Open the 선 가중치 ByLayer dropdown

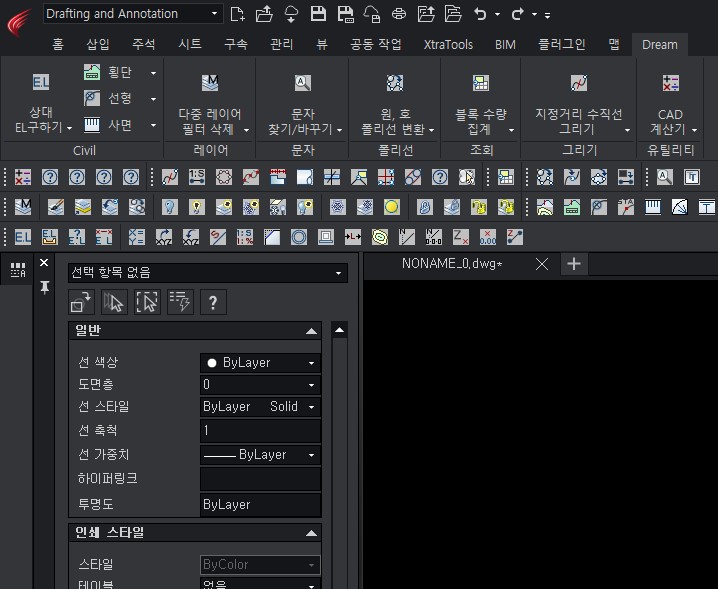260,454
